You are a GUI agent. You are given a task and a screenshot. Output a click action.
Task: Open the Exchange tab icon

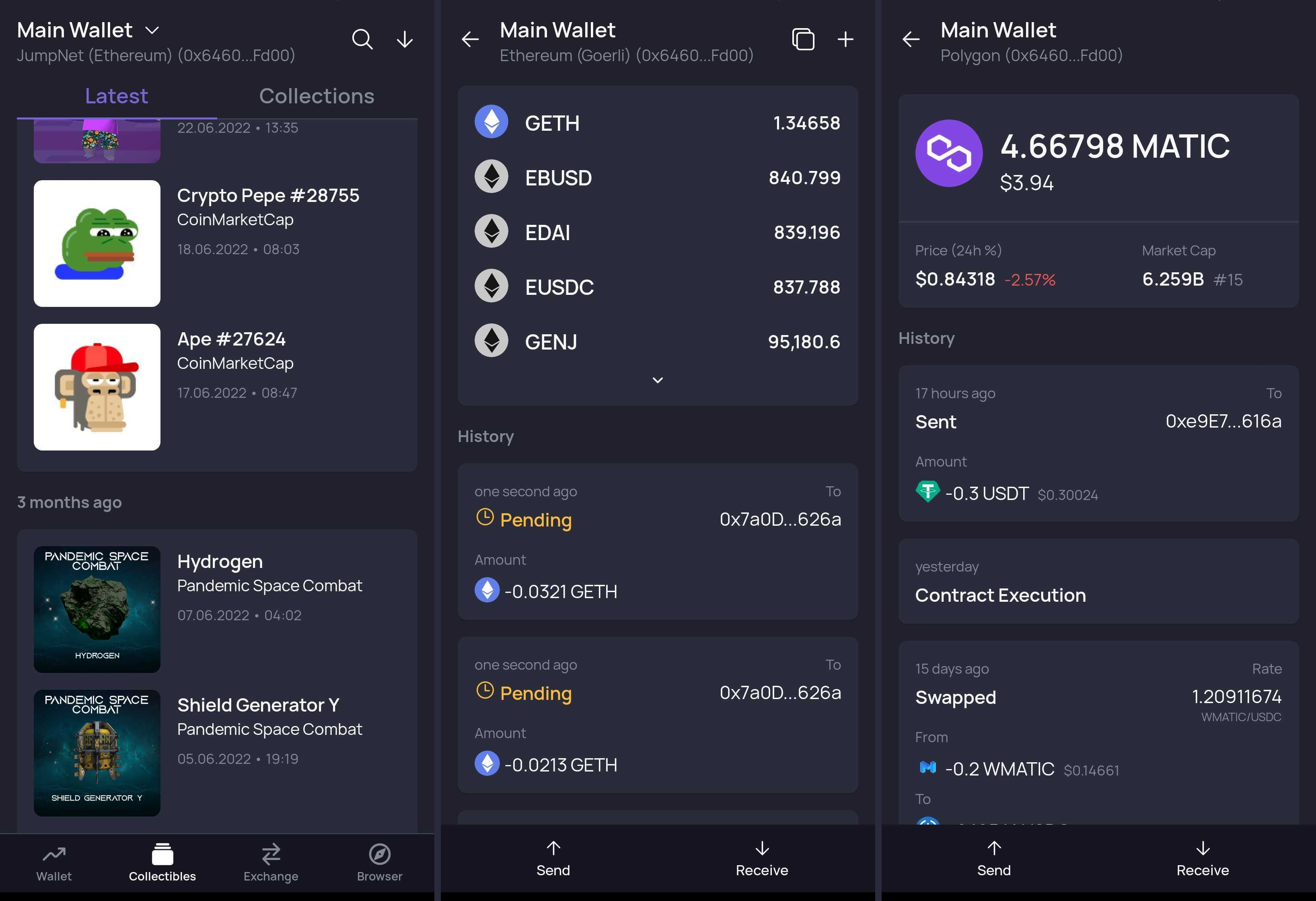tap(271, 854)
